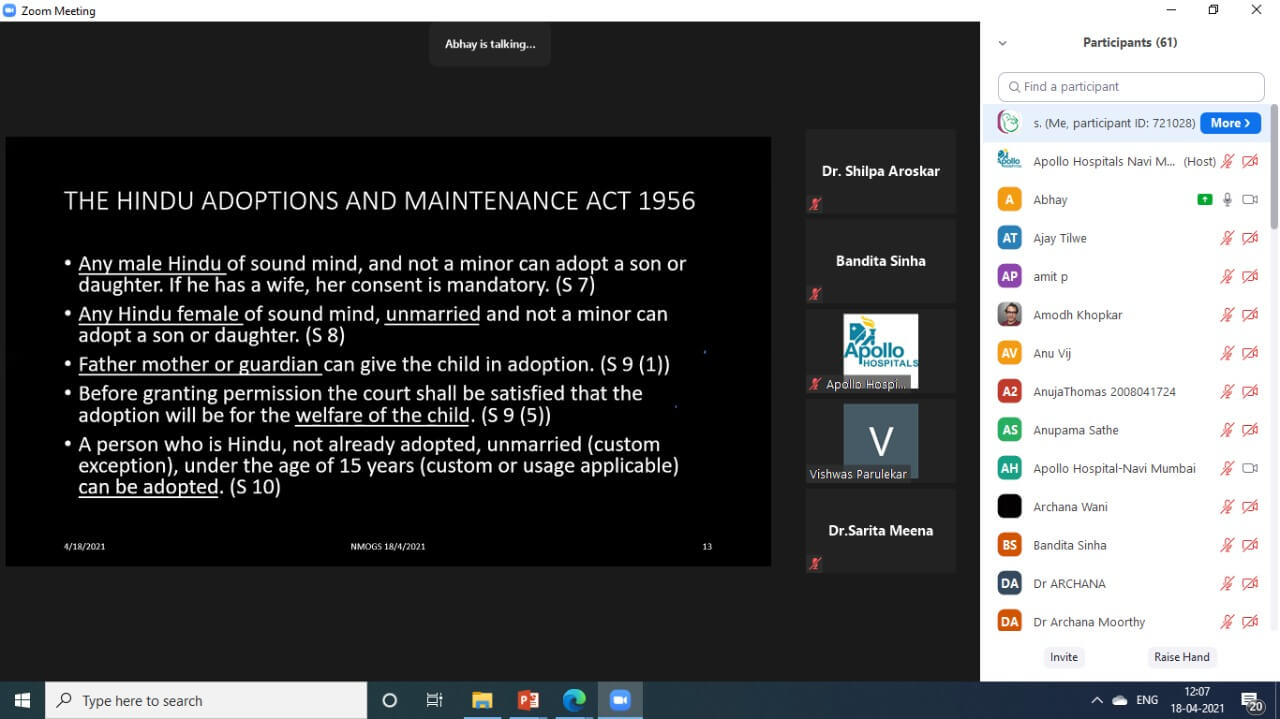Click the Find a participant search box
Screen dimensions: 1280x719
coord(1131,87)
